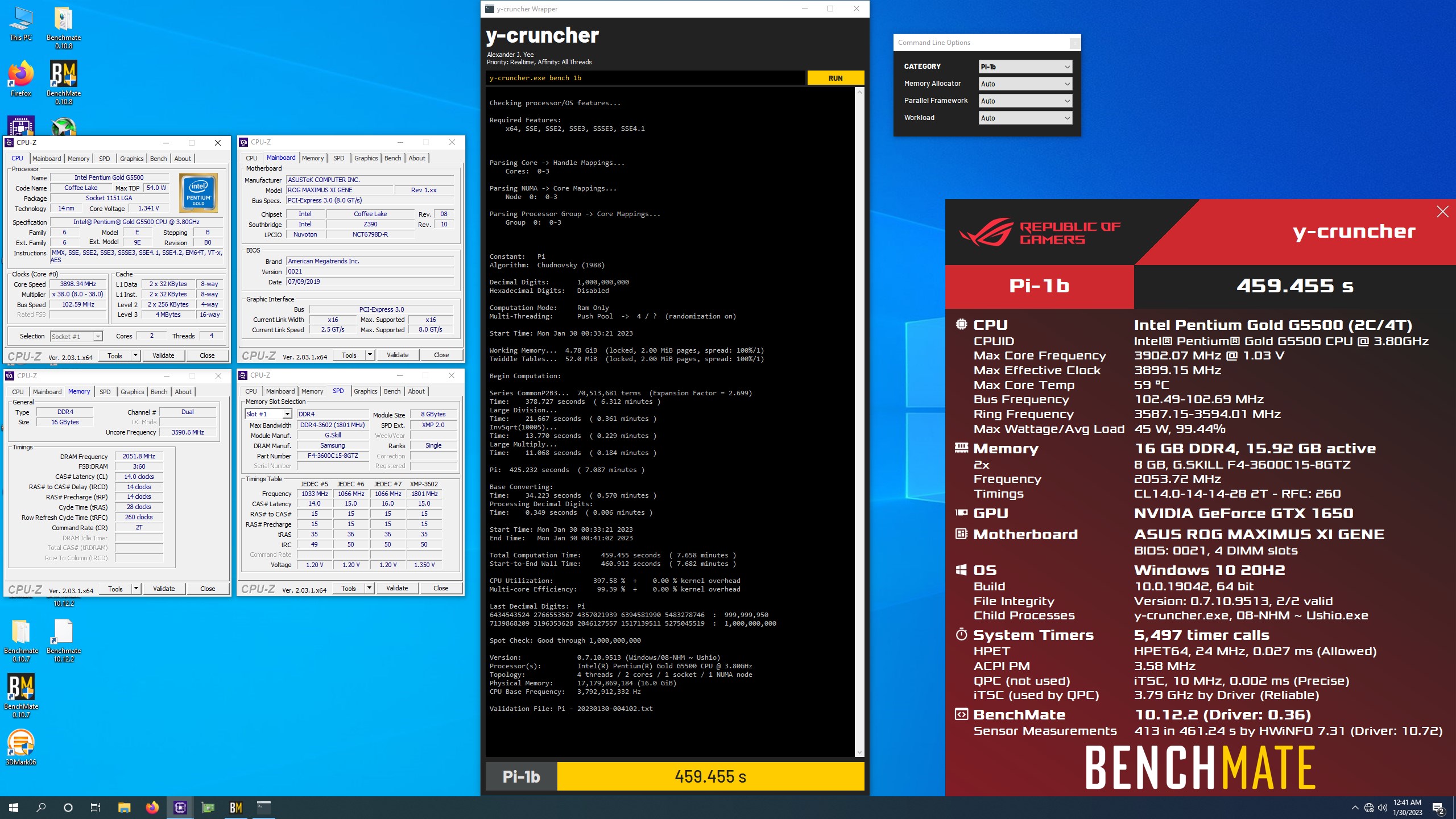Click Validate in the CPU tab window
This screenshot has height=819, width=1456.
pyautogui.click(x=163, y=355)
